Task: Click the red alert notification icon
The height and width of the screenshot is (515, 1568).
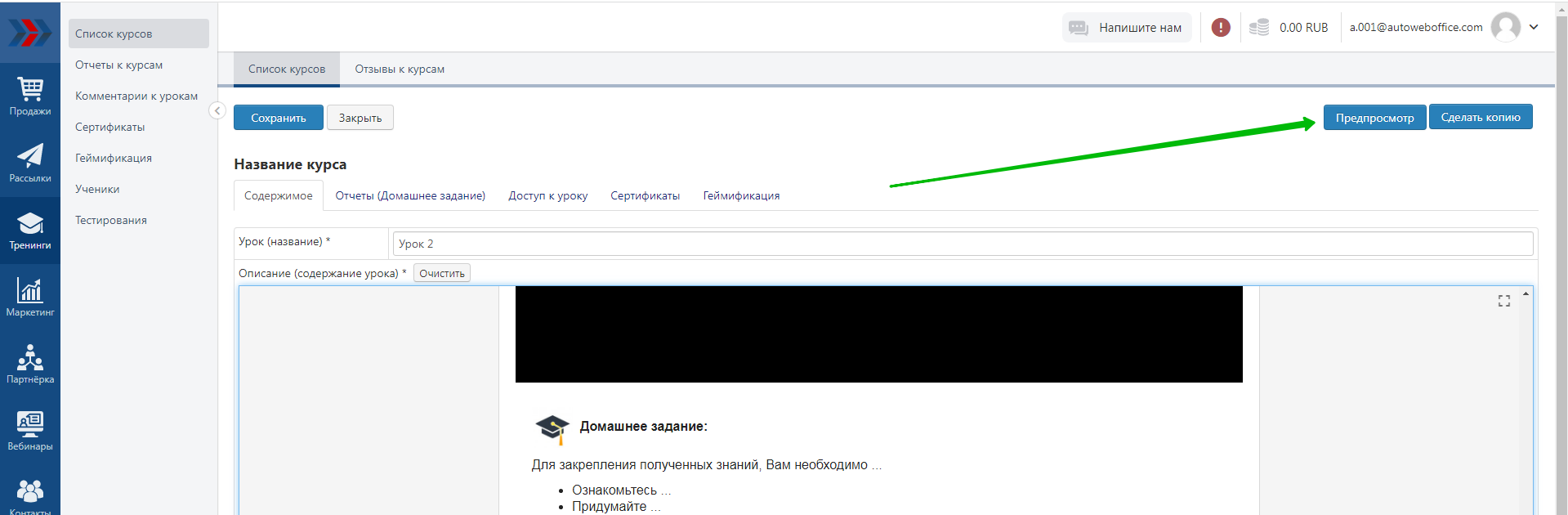Action: click(1221, 28)
